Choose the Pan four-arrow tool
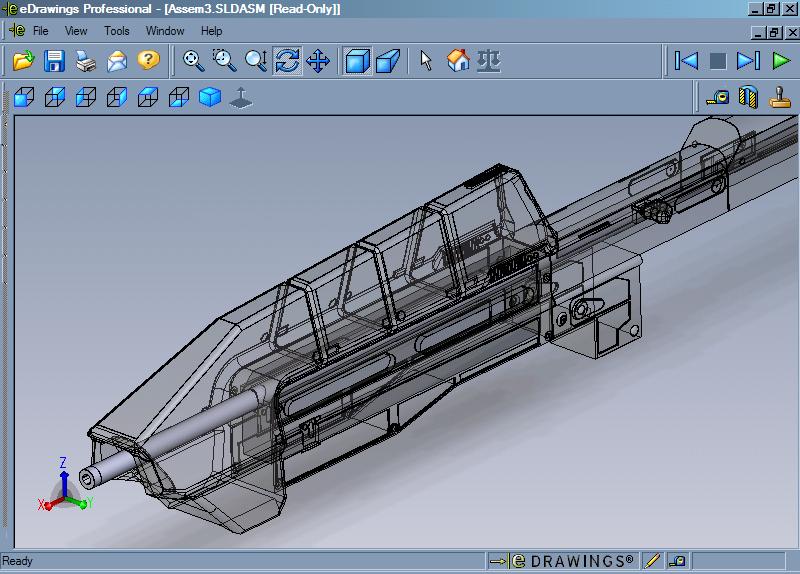Screen dimensions: 800x574 (x=318, y=61)
